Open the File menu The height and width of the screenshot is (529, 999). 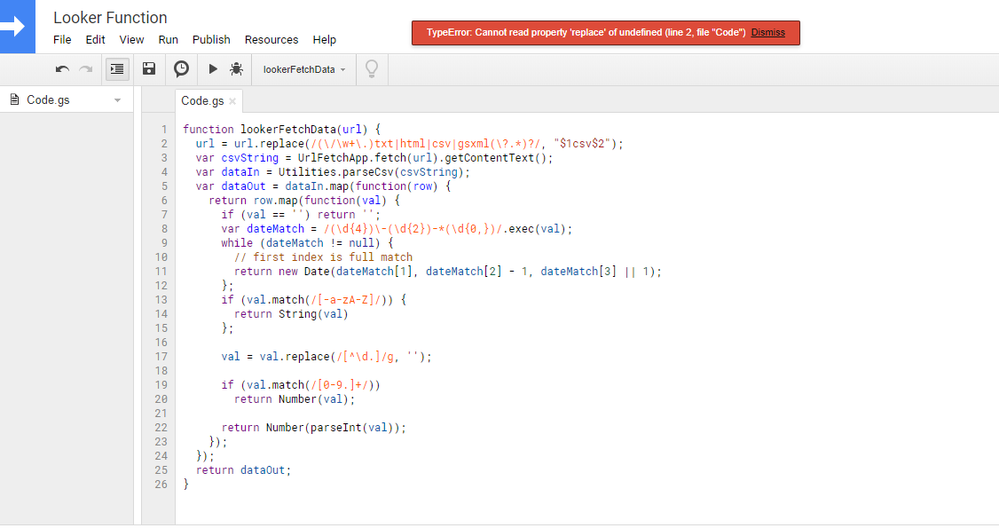(62, 40)
